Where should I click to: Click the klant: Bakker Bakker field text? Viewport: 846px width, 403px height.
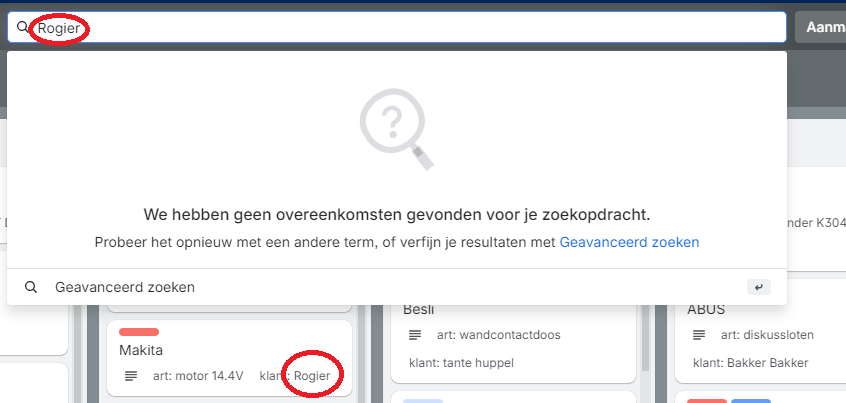[x=751, y=363]
